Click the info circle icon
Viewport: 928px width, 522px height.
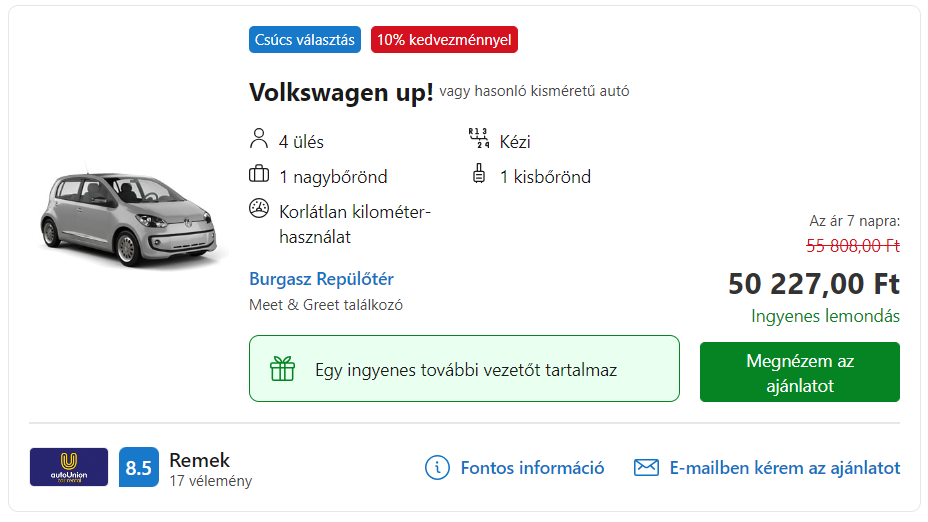coord(437,468)
